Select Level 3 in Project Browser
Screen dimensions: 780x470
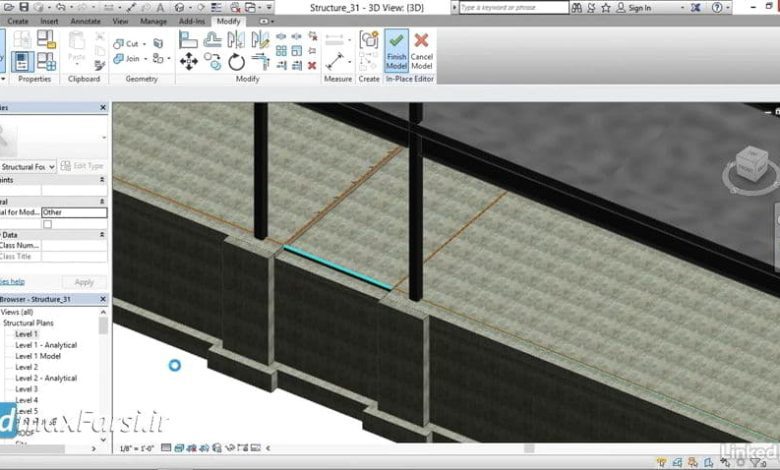[x=26, y=389]
